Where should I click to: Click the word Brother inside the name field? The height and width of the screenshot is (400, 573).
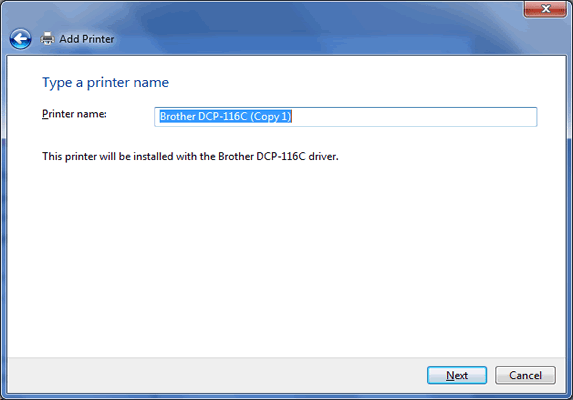[177, 117]
